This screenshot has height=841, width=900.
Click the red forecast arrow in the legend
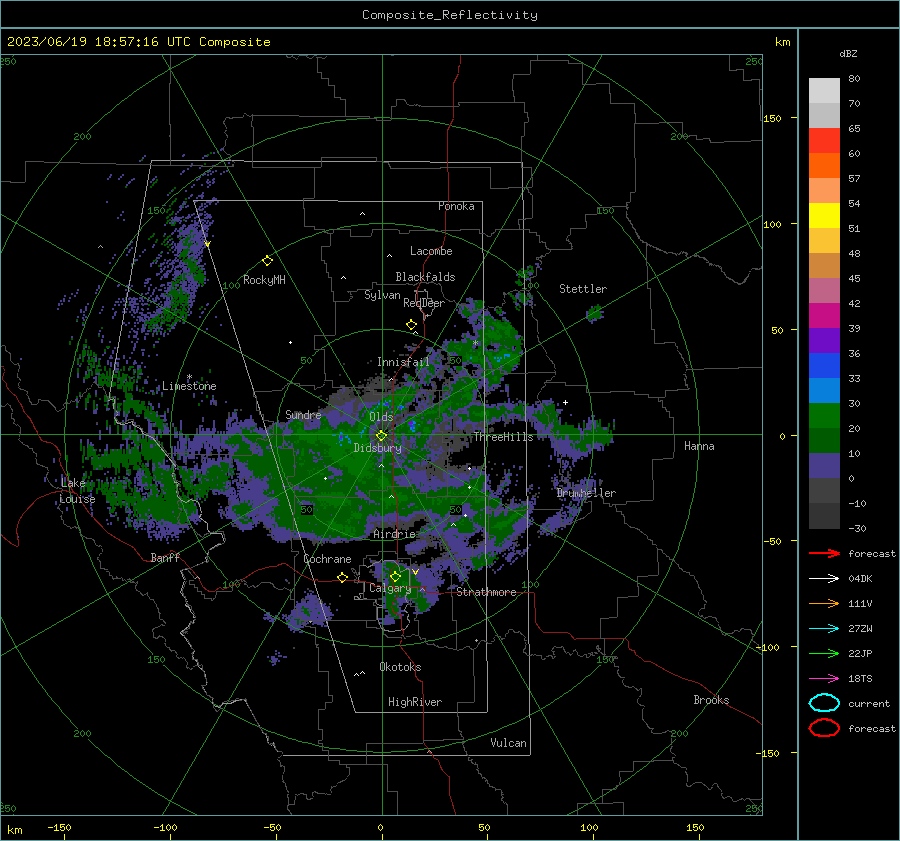(x=824, y=553)
